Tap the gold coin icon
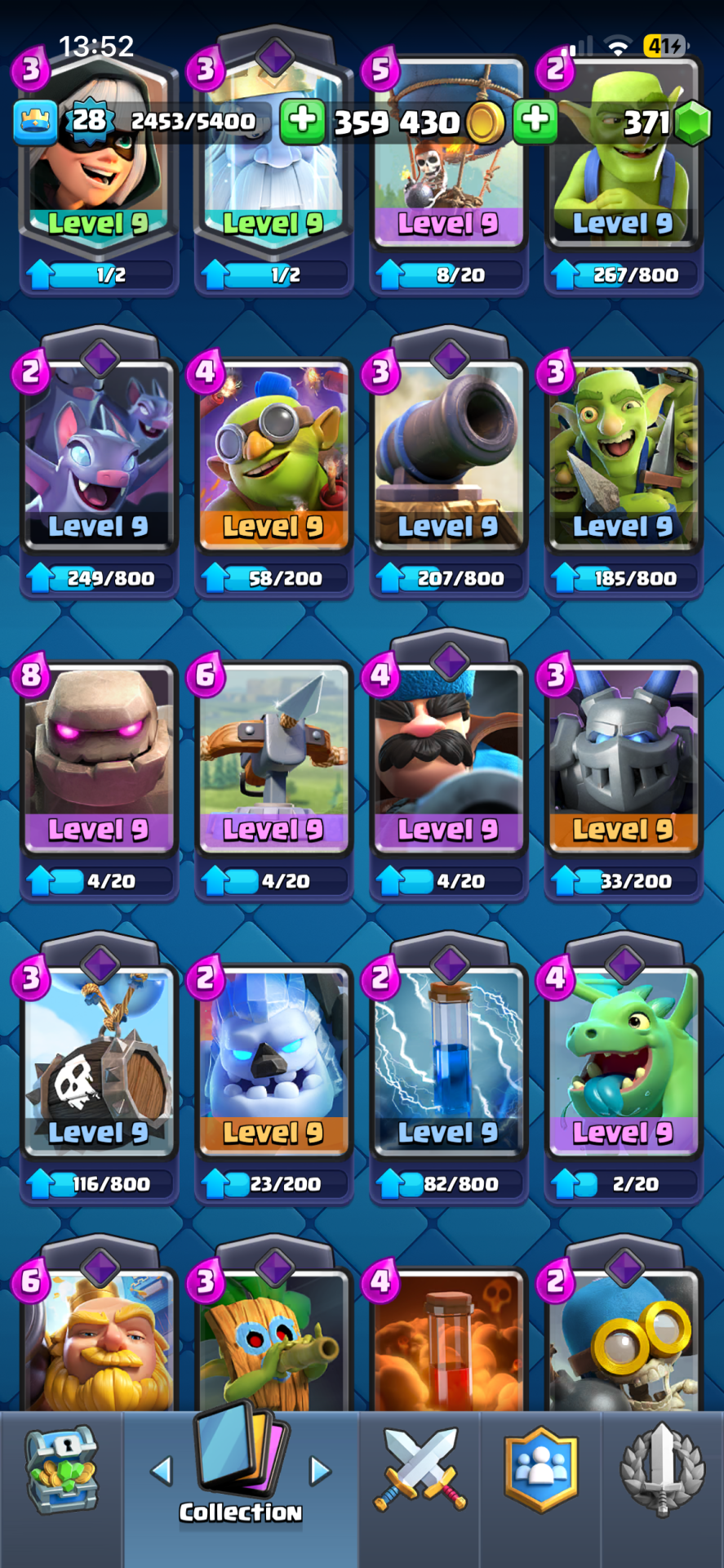The height and width of the screenshot is (1568, 724). (x=486, y=122)
